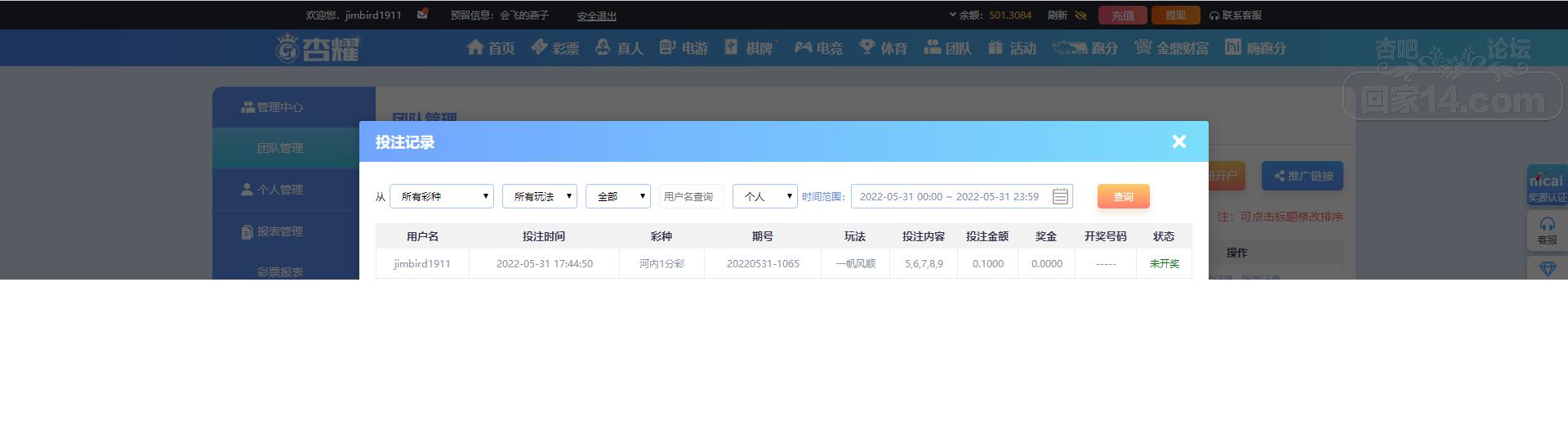Open the 所有玩法 dropdown

(x=540, y=196)
